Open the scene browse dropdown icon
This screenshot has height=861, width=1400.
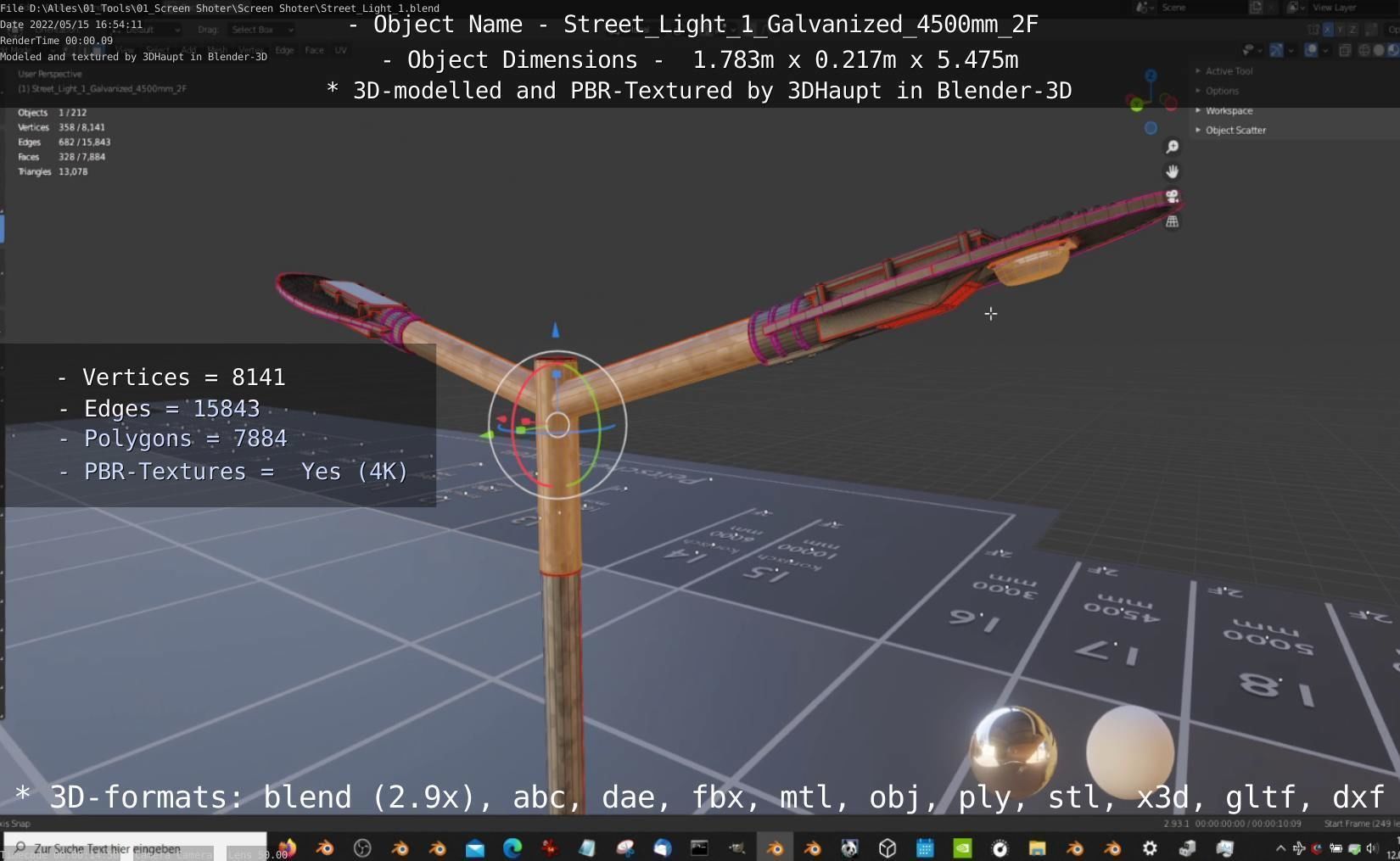coord(1145,8)
